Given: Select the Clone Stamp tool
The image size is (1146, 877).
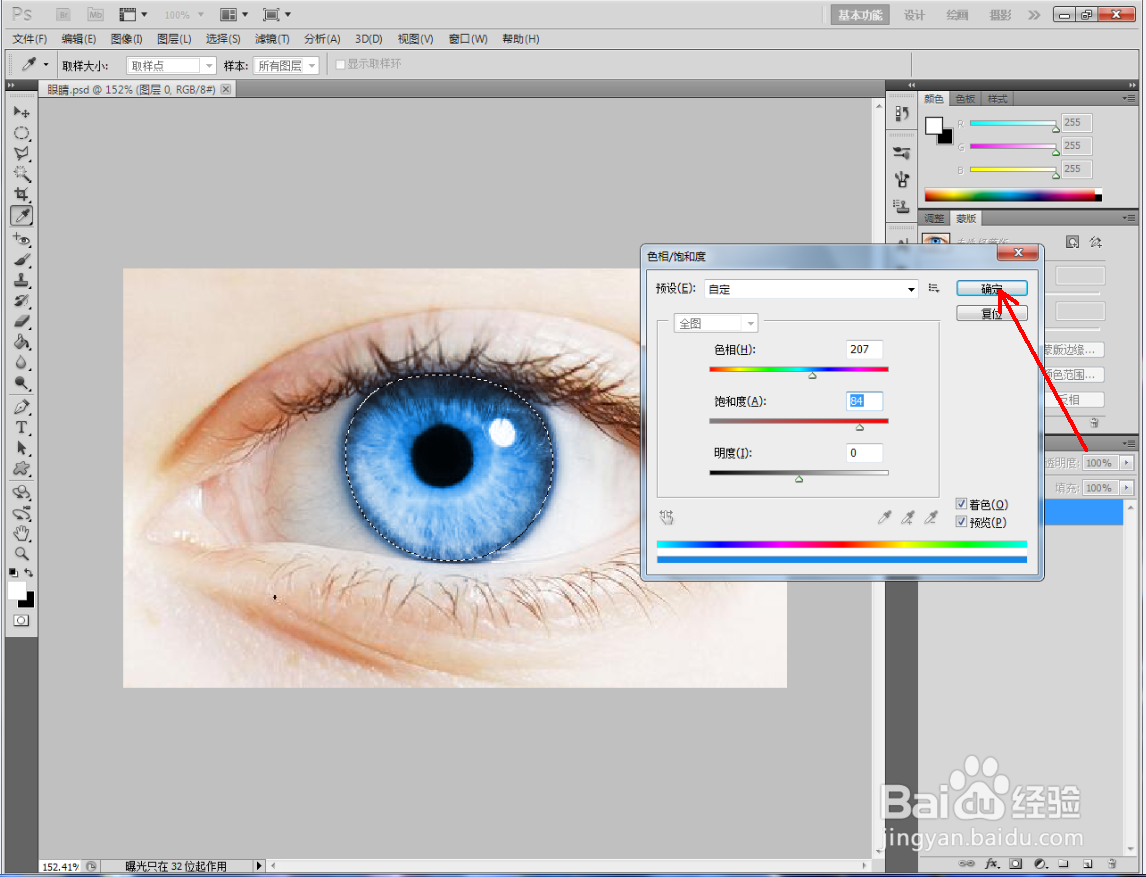Looking at the screenshot, I should [x=22, y=280].
